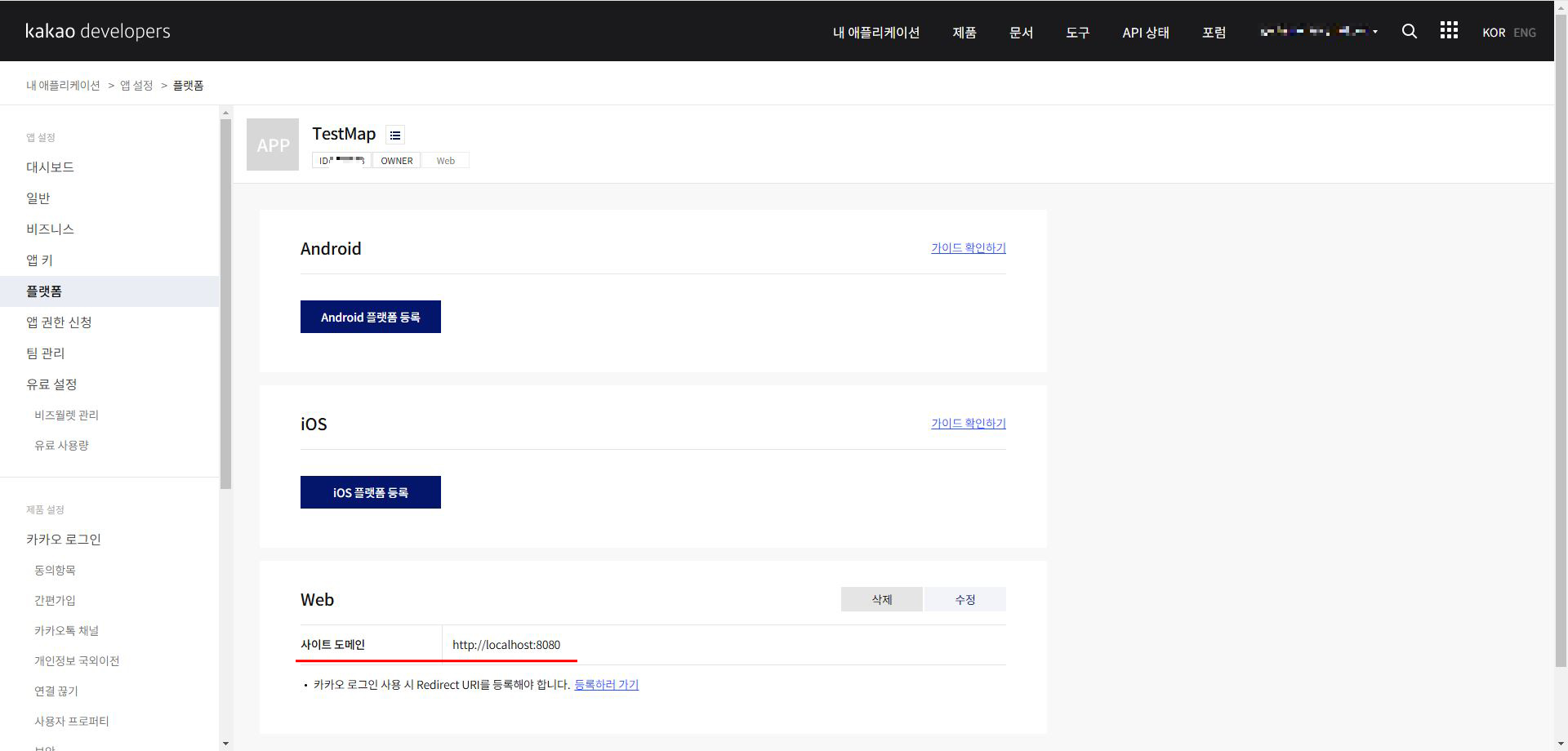Click the list icon beside TestMap

tap(395, 135)
